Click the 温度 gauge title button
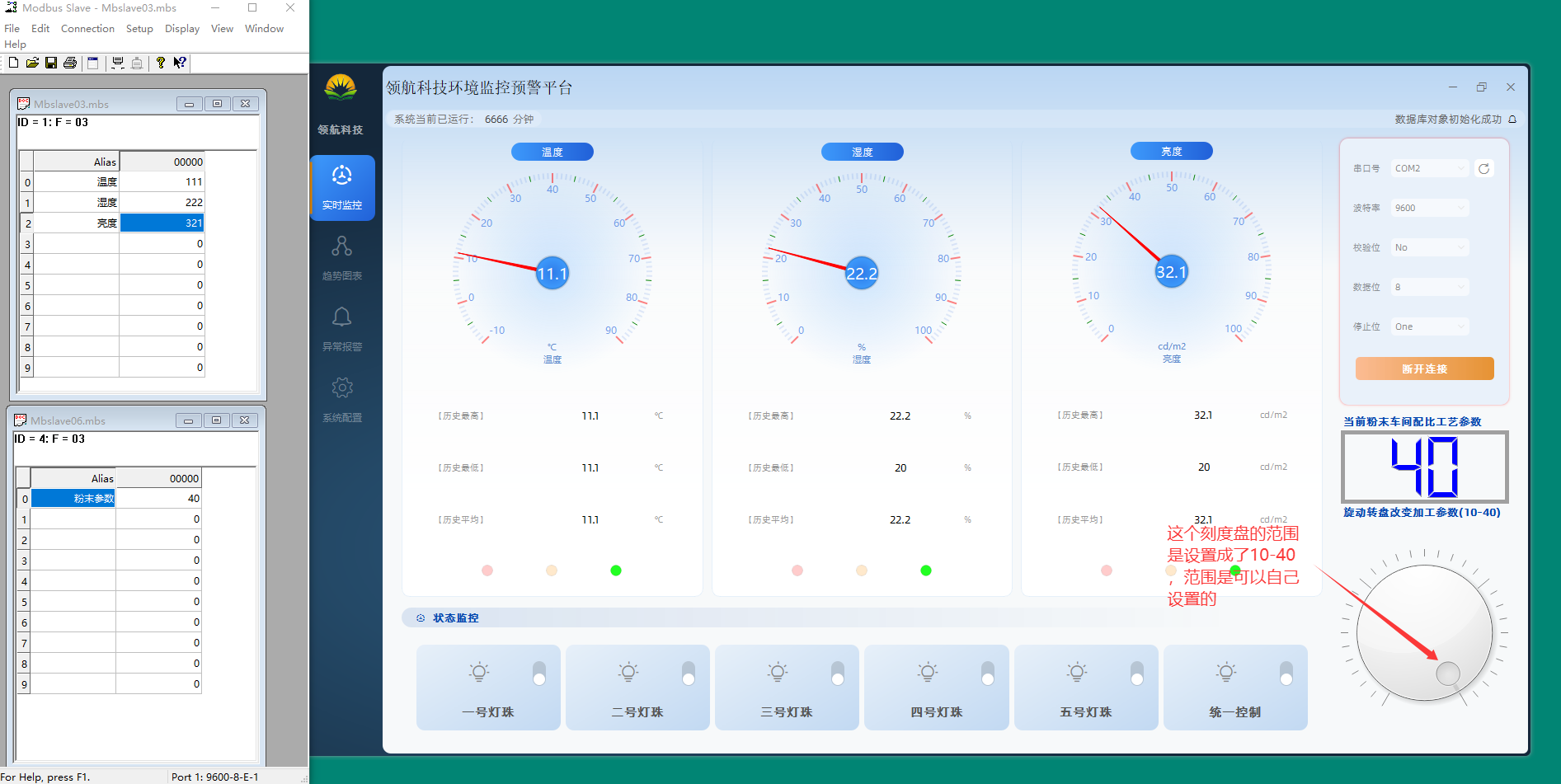Image resolution: width=1561 pixels, height=784 pixels. coord(552,152)
